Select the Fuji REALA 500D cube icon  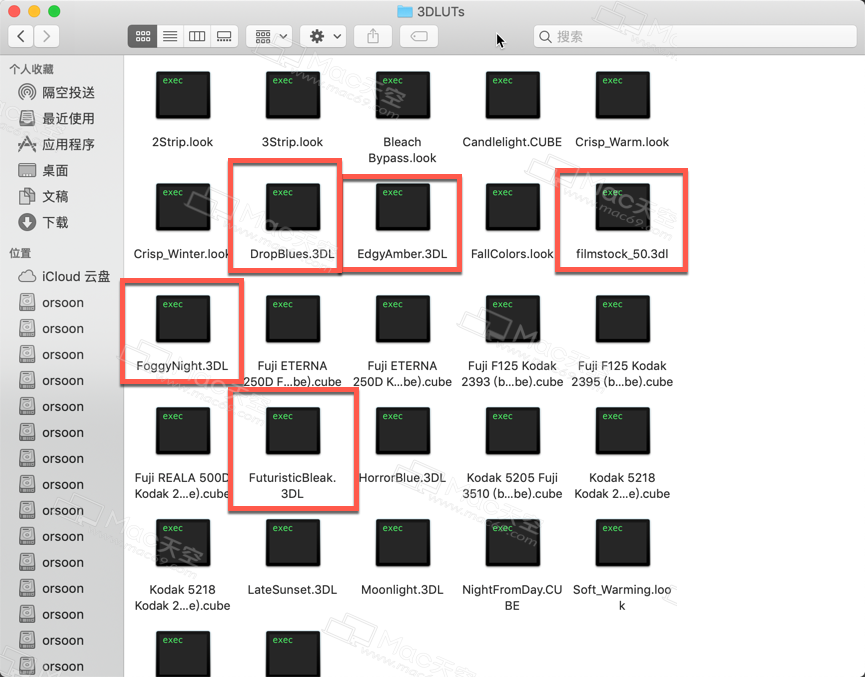coord(183,431)
